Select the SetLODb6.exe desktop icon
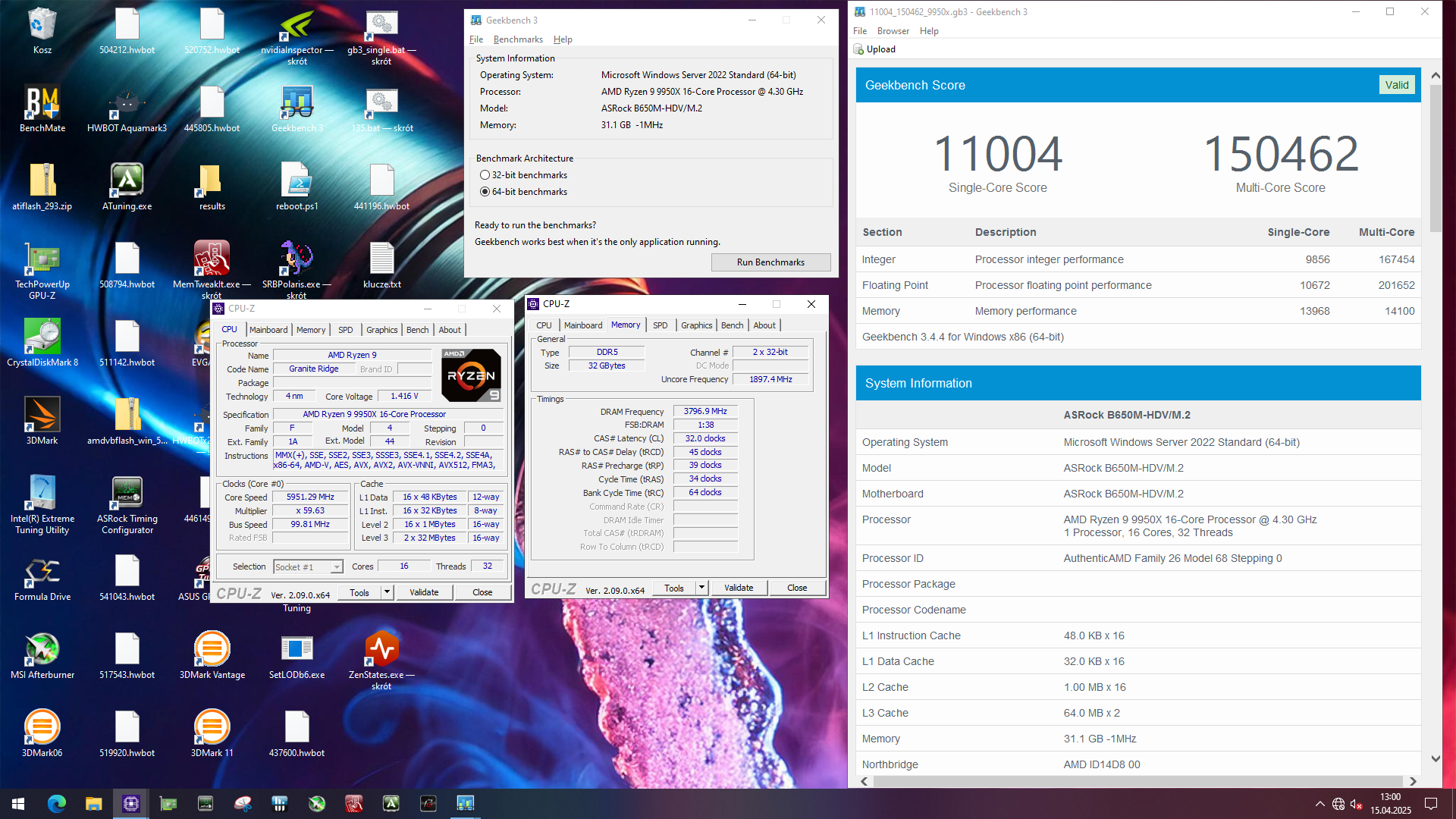 [297, 655]
